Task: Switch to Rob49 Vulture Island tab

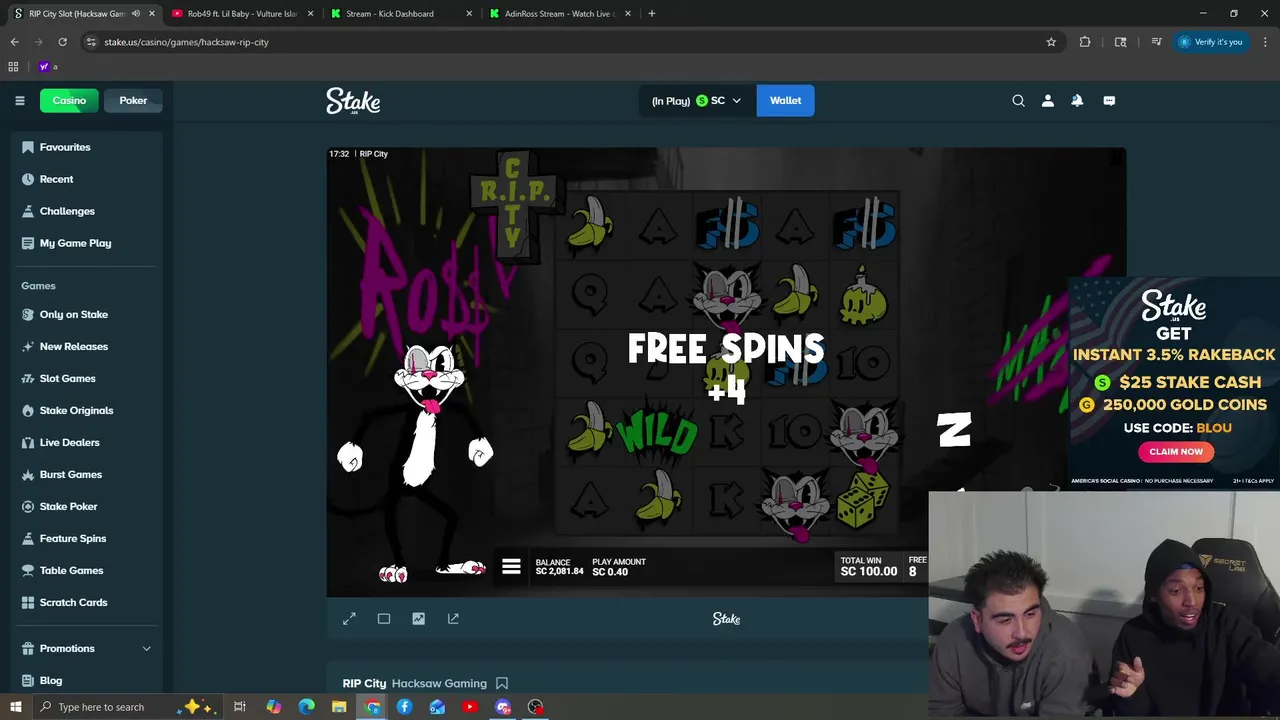Action: 242,13
